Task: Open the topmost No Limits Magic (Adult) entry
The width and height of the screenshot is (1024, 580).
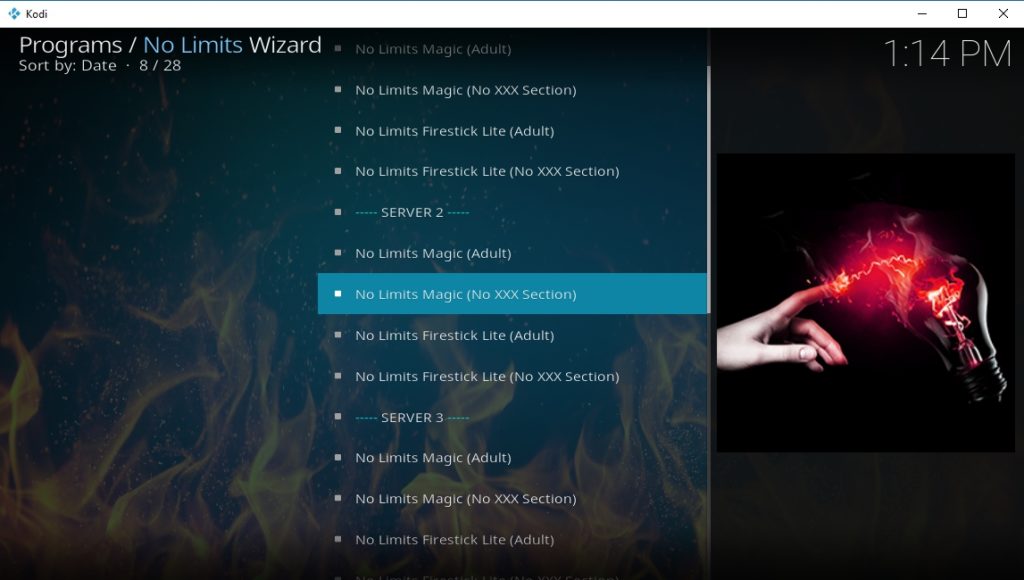Action: click(512, 49)
